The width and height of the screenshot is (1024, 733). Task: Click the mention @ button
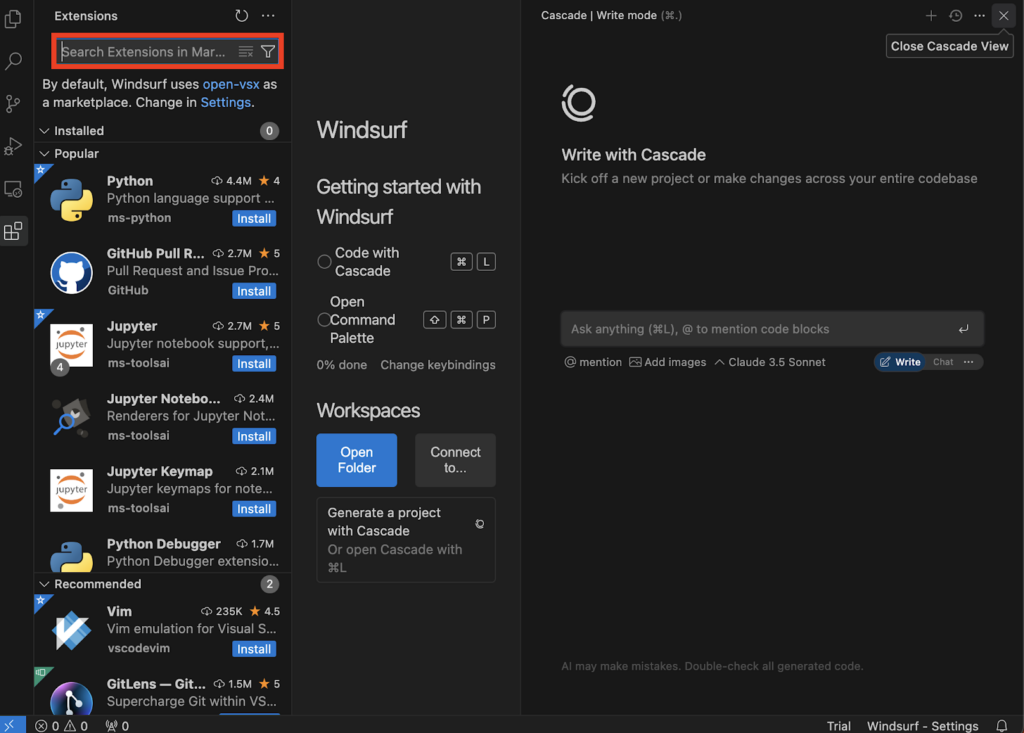coord(593,362)
